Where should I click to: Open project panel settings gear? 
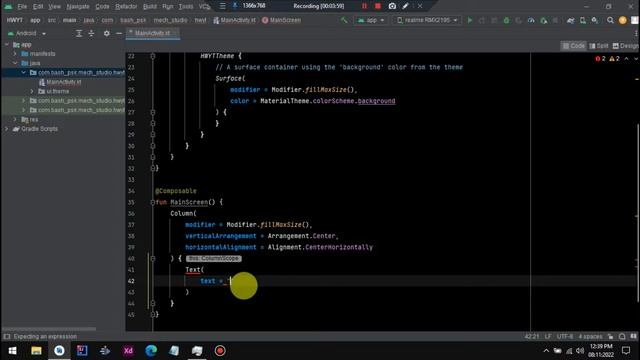click(x=107, y=33)
